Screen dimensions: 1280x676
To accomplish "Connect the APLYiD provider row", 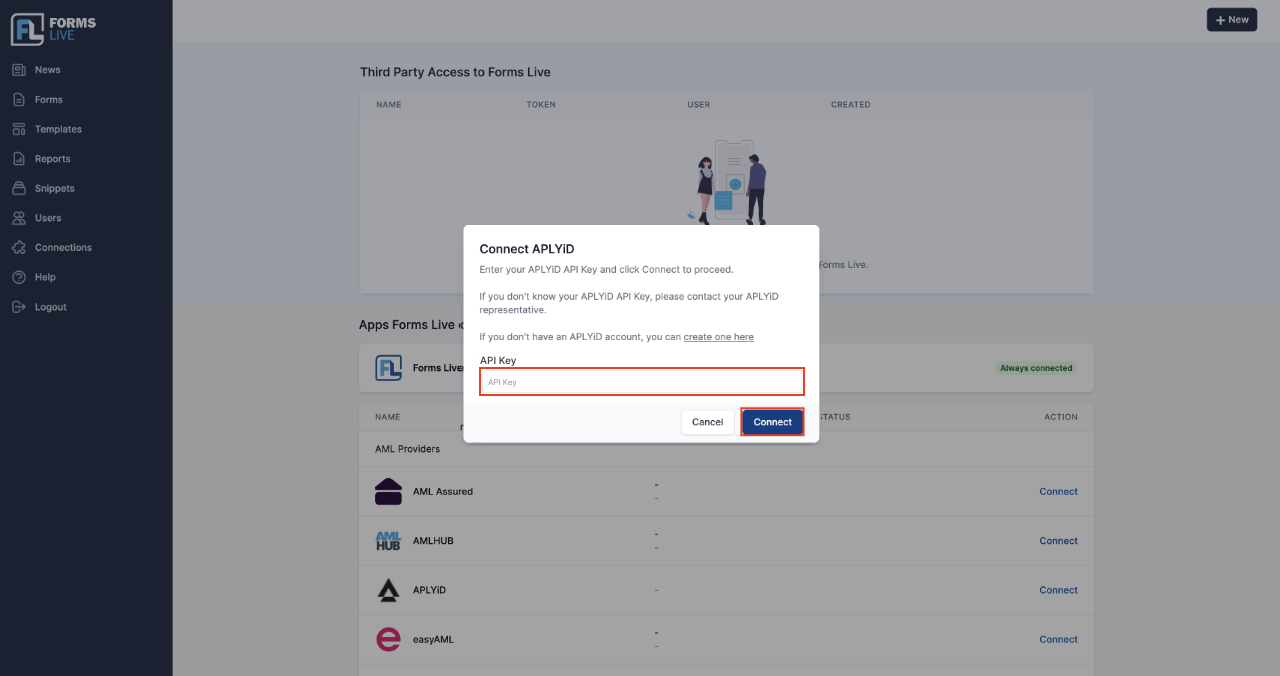I will click(x=1058, y=590).
